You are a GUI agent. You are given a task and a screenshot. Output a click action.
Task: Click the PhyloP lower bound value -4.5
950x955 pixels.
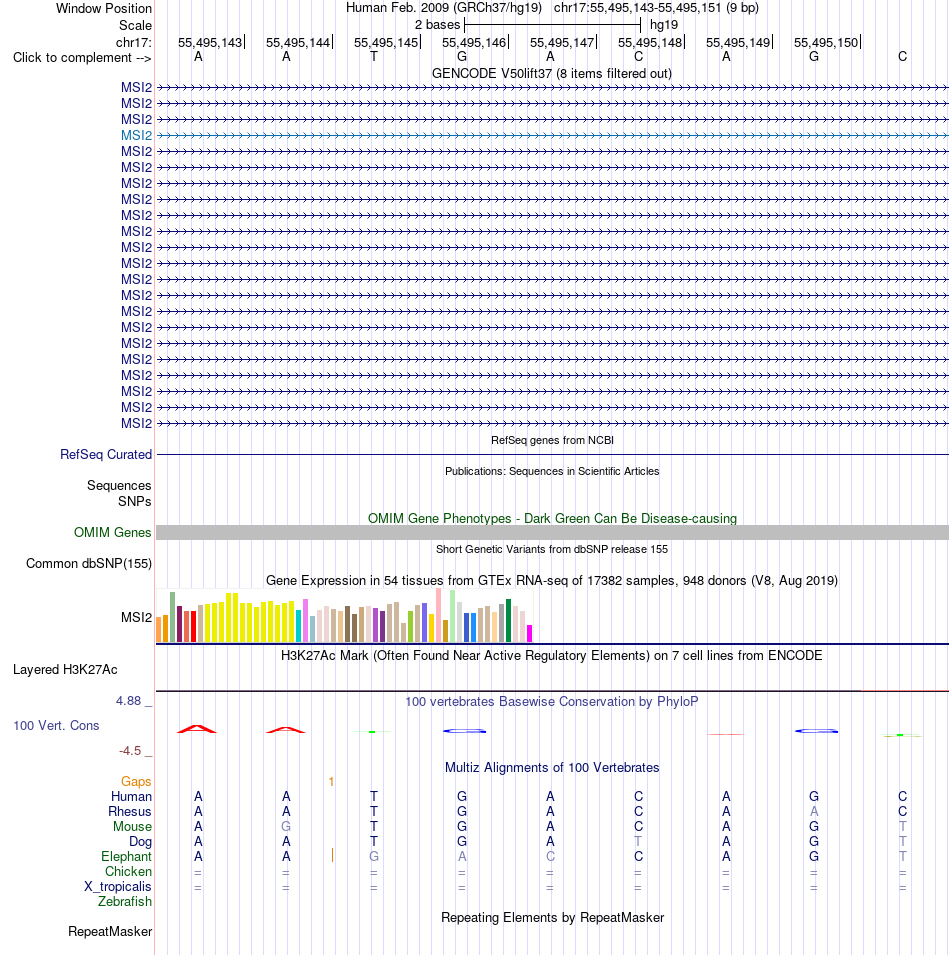(130, 751)
